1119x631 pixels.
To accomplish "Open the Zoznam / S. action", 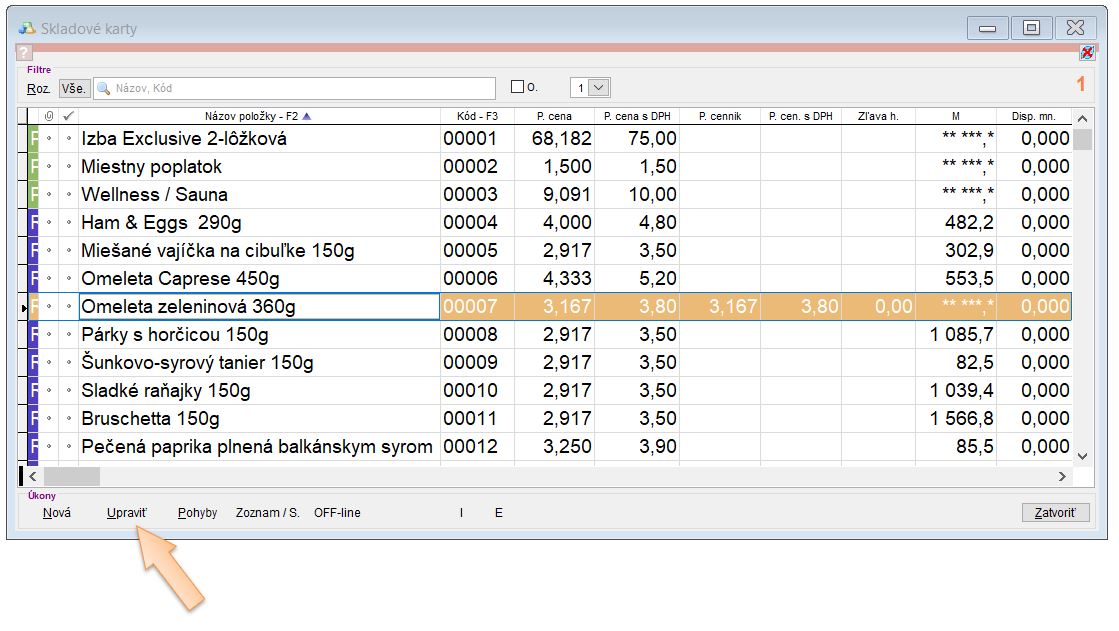I will click(x=267, y=513).
